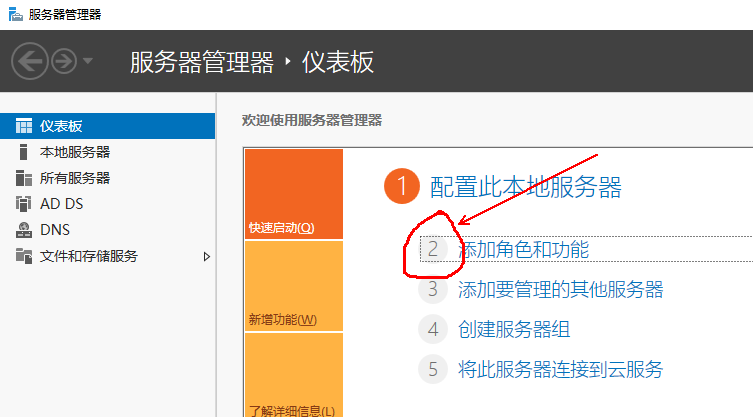Click number 4 circle beside 创建服务器组
Viewport: 753px width, 417px height.
433,329
